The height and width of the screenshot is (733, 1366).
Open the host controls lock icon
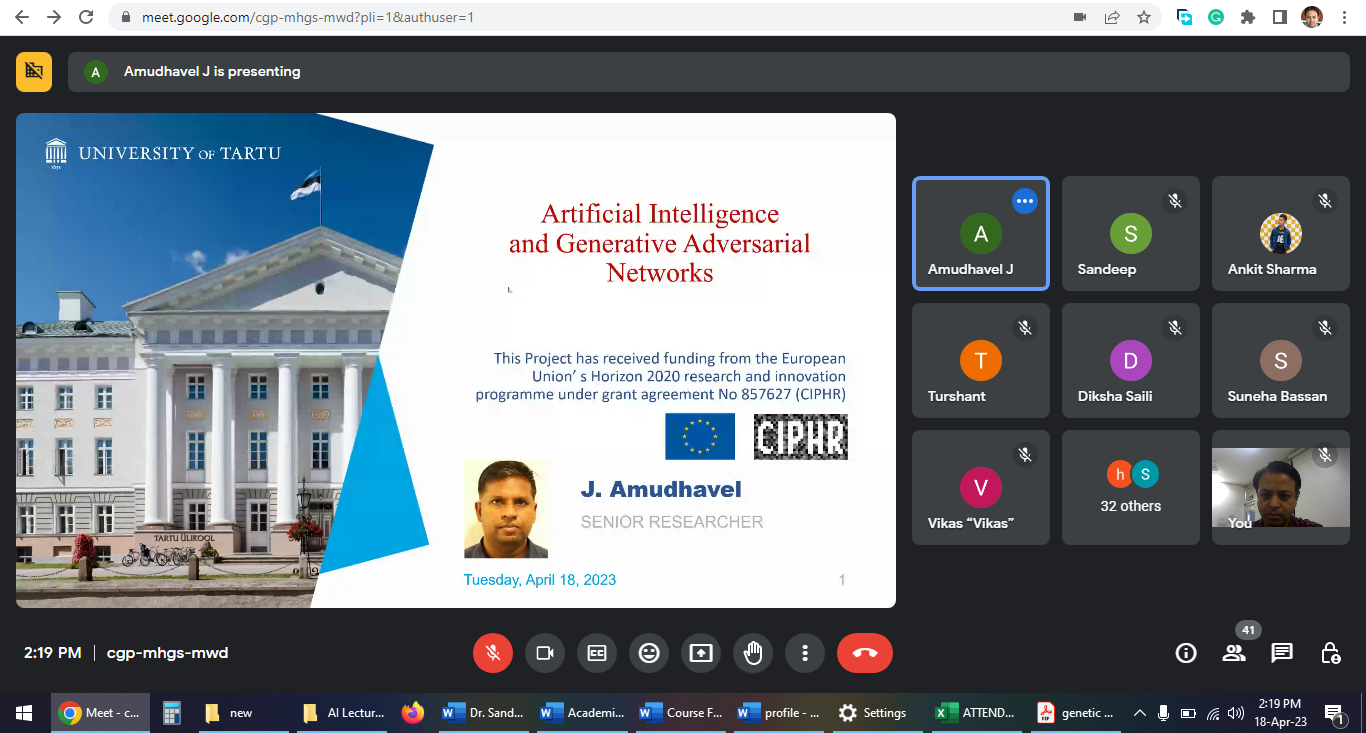[1330, 653]
